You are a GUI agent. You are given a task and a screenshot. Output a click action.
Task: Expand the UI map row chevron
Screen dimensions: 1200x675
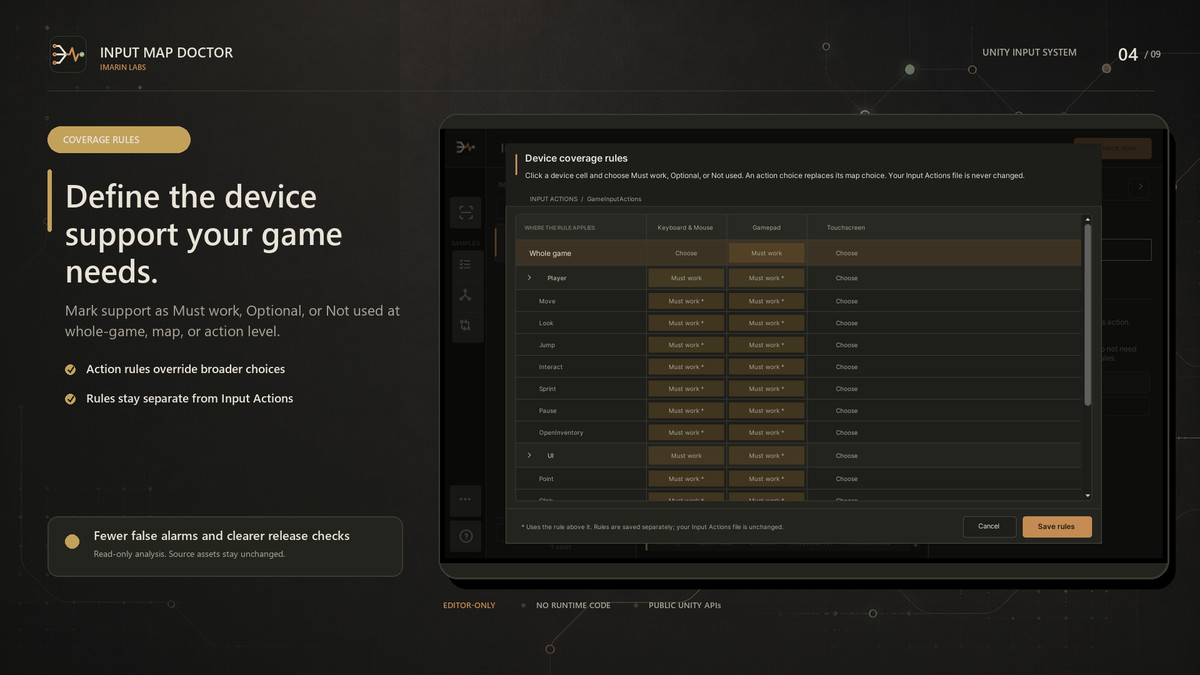pos(529,456)
